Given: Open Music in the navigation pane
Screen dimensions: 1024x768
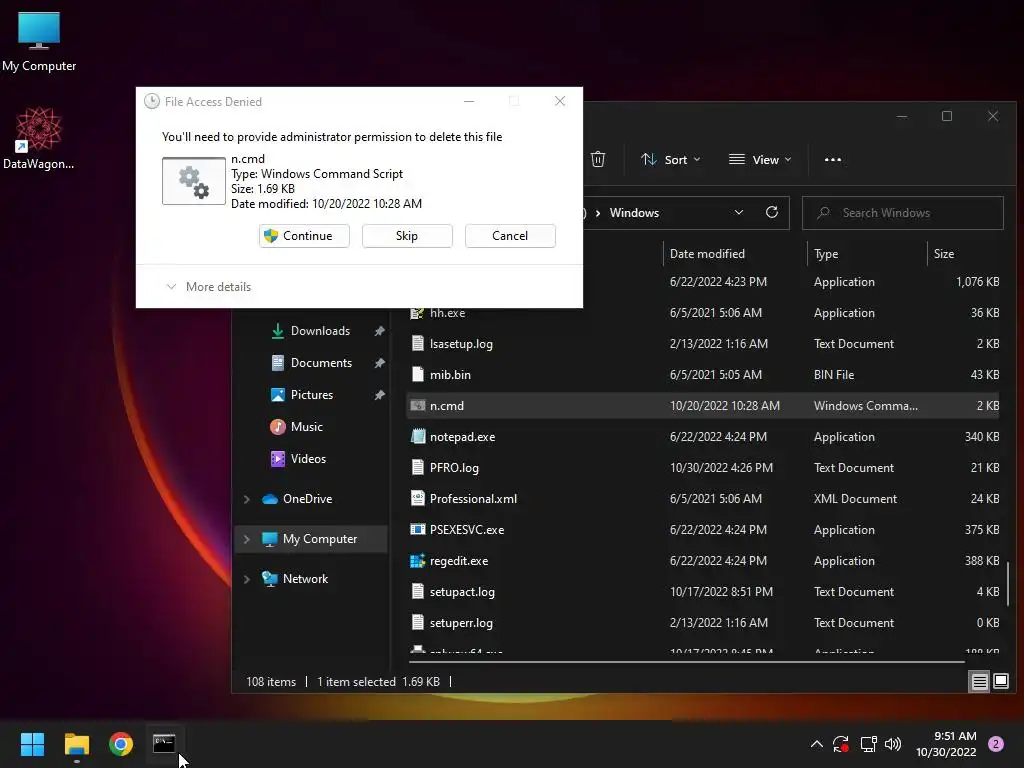Looking at the screenshot, I should (306, 427).
